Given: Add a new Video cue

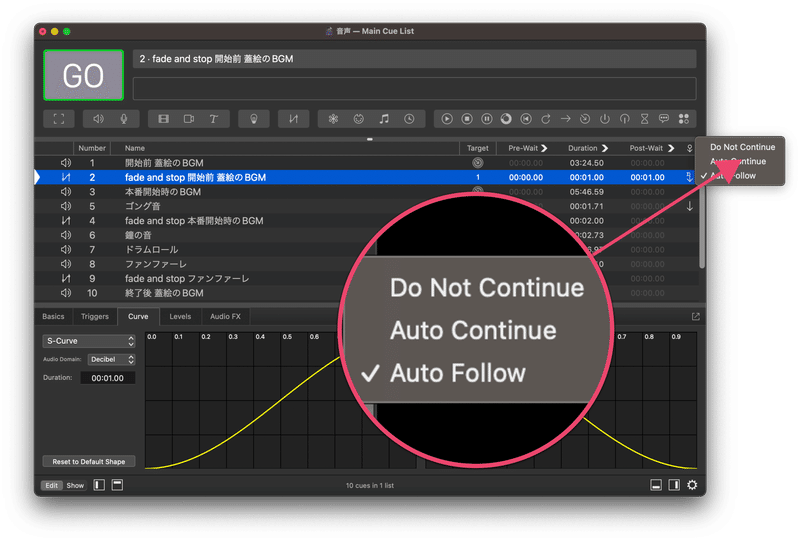Looking at the screenshot, I should [163, 119].
